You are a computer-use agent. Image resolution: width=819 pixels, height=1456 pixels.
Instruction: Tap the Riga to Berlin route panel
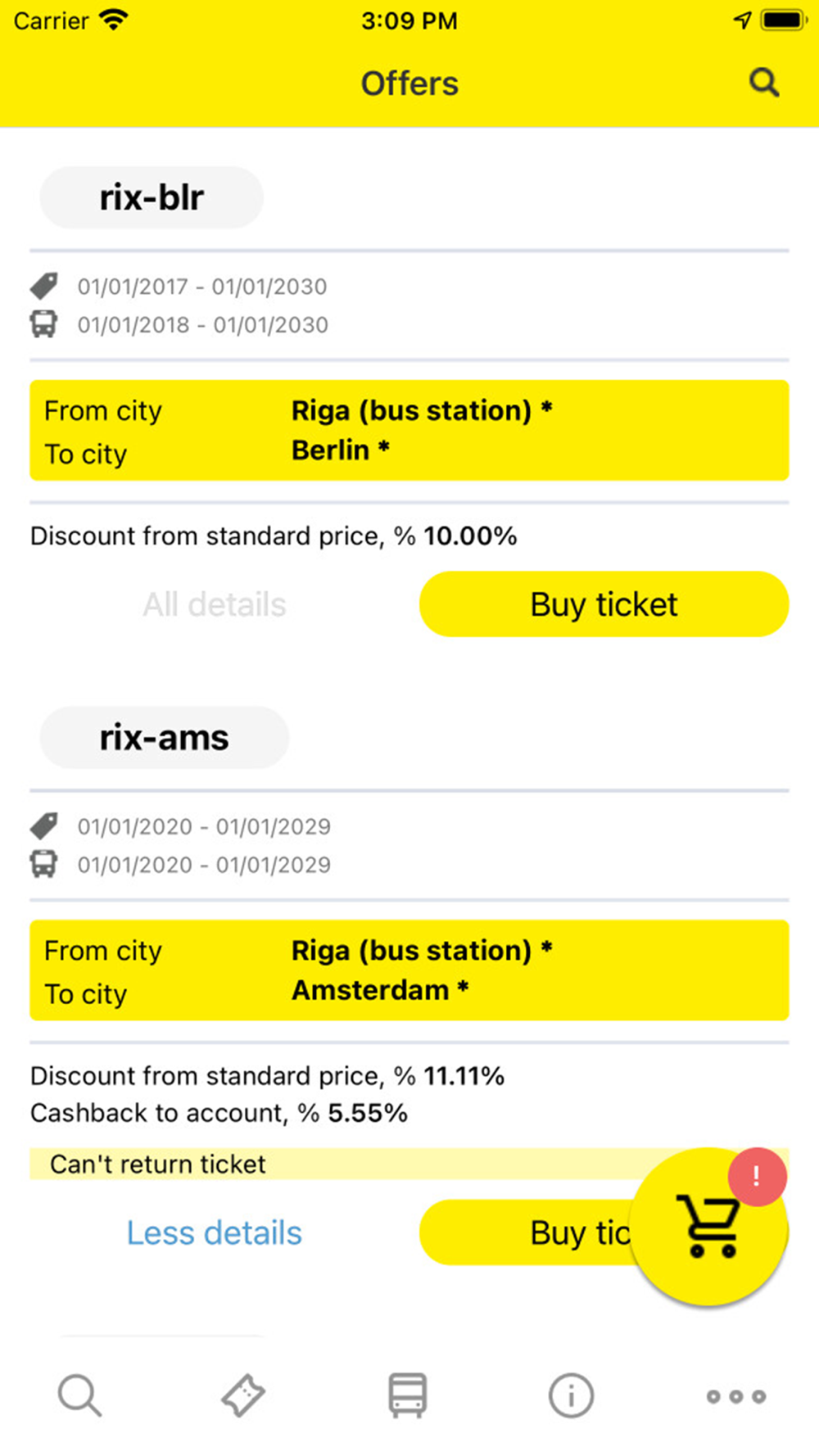pos(409,430)
